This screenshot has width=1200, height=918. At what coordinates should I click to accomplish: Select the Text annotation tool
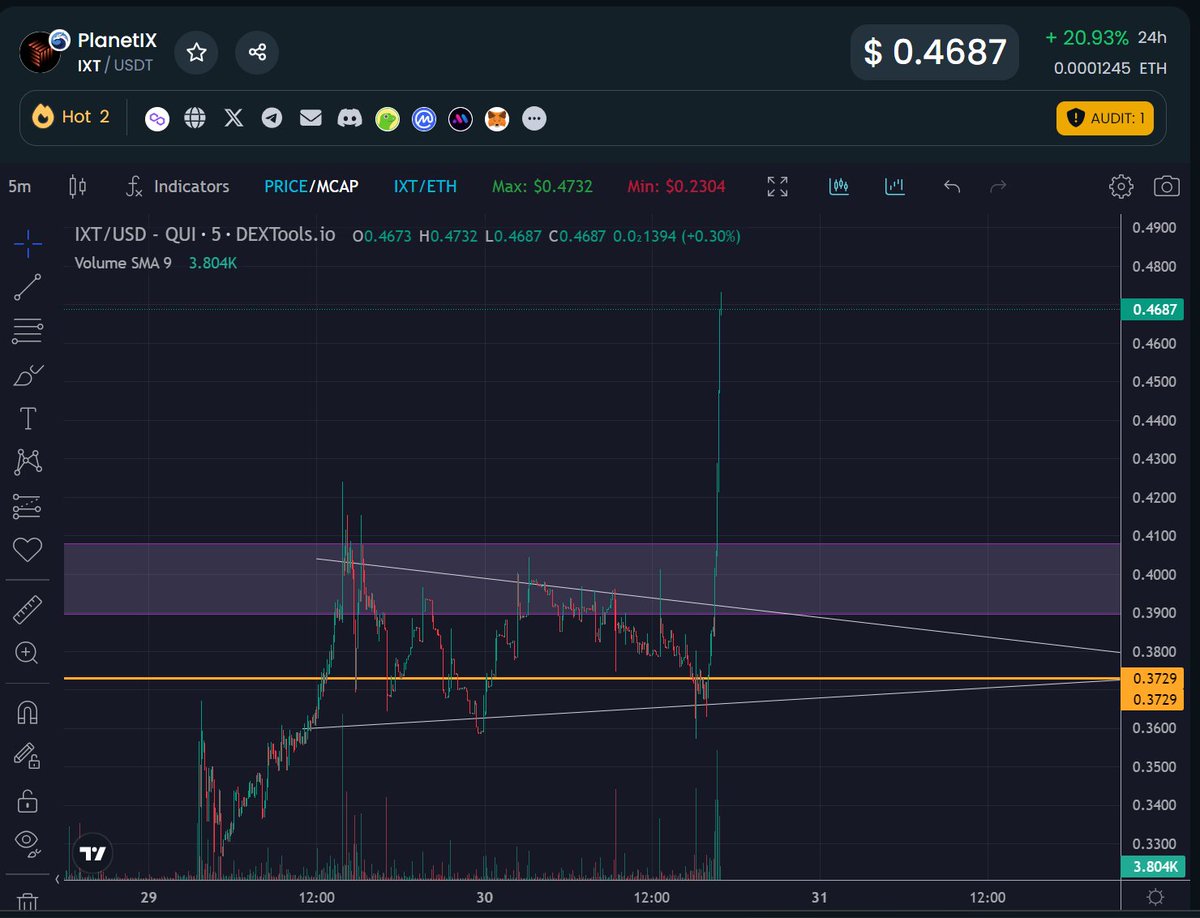(x=27, y=418)
